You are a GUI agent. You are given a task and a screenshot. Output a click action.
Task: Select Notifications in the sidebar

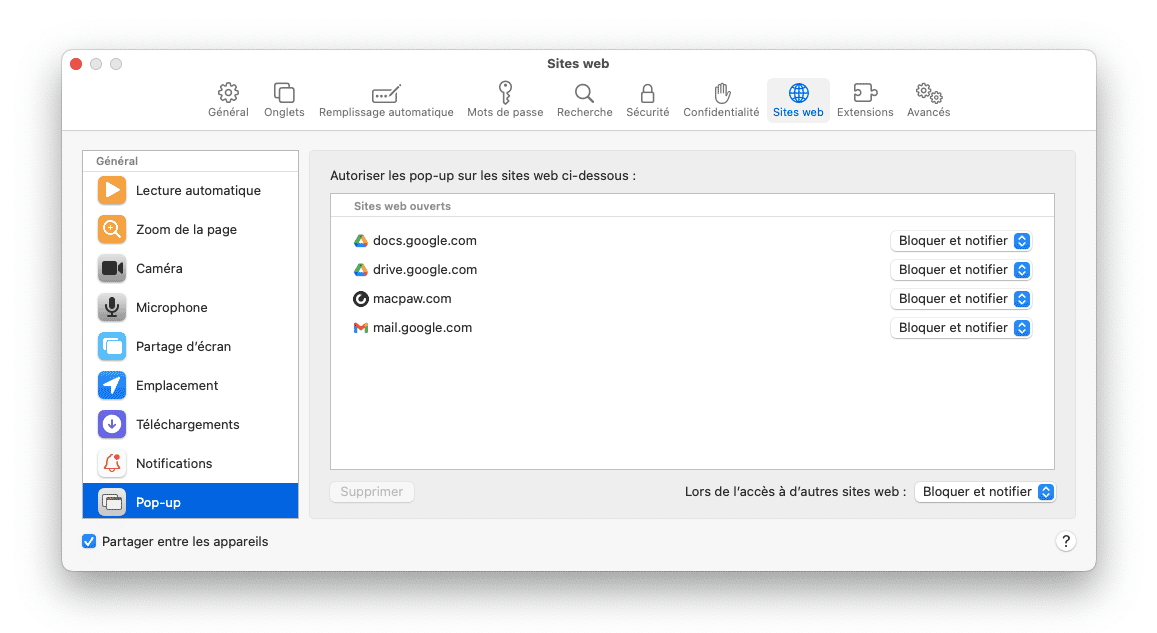pos(174,463)
